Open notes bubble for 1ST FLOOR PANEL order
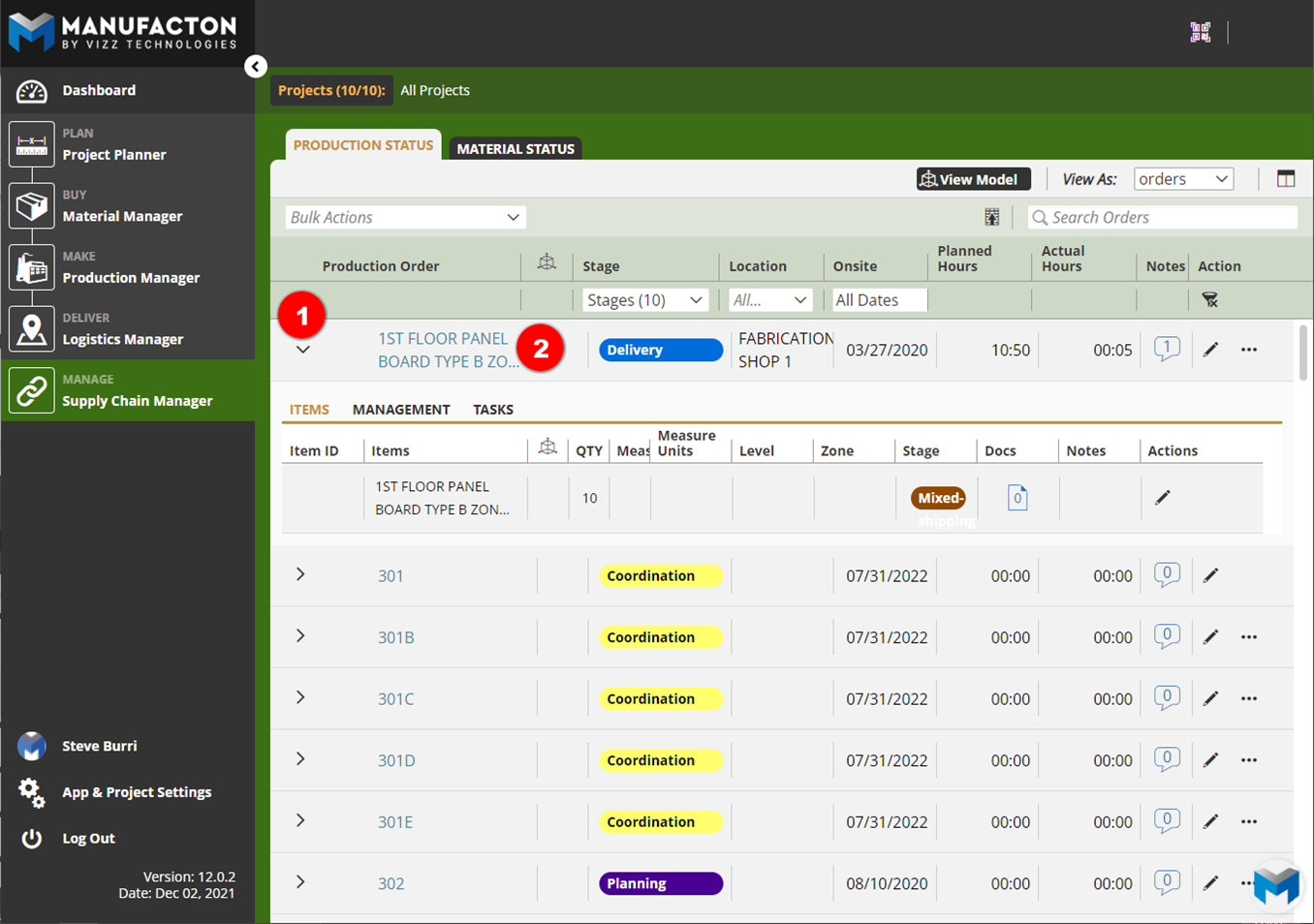The image size is (1314, 924). click(x=1167, y=349)
